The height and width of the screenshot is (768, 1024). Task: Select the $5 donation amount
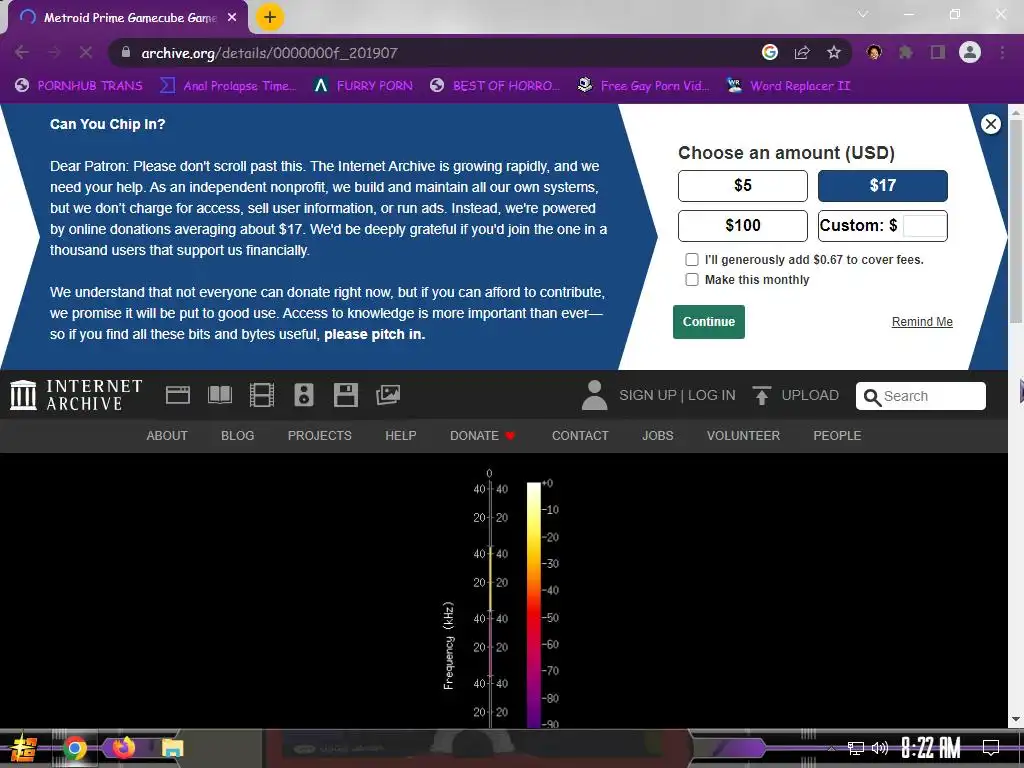pyautogui.click(x=743, y=185)
